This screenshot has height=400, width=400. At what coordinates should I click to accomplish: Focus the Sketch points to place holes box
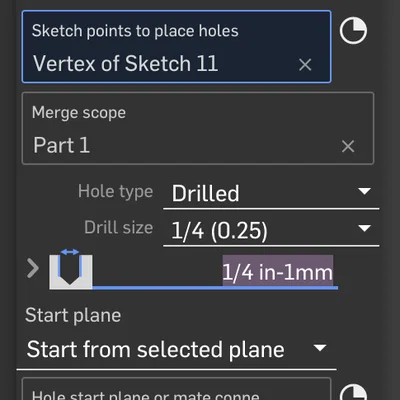pos(176,47)
